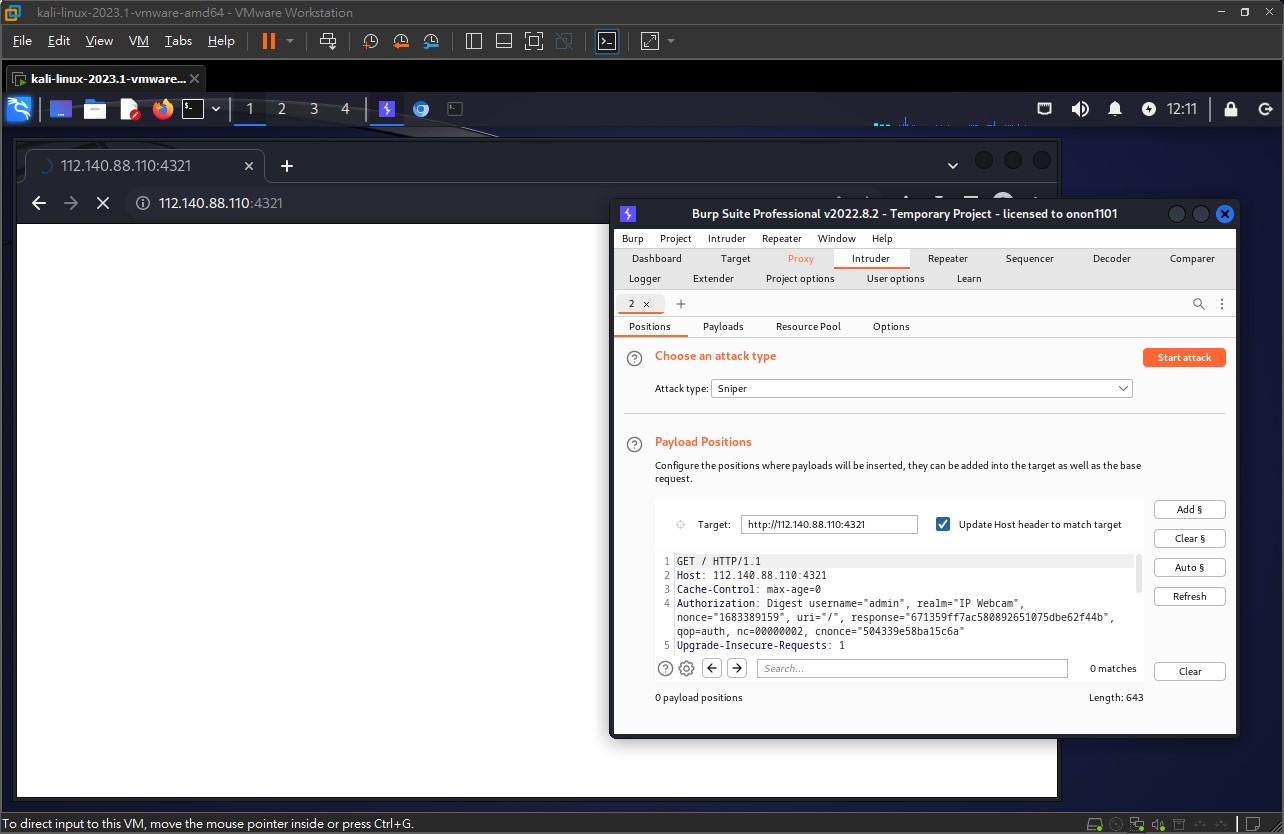Open the Payload Positions help icon

(x=634, y=444)
